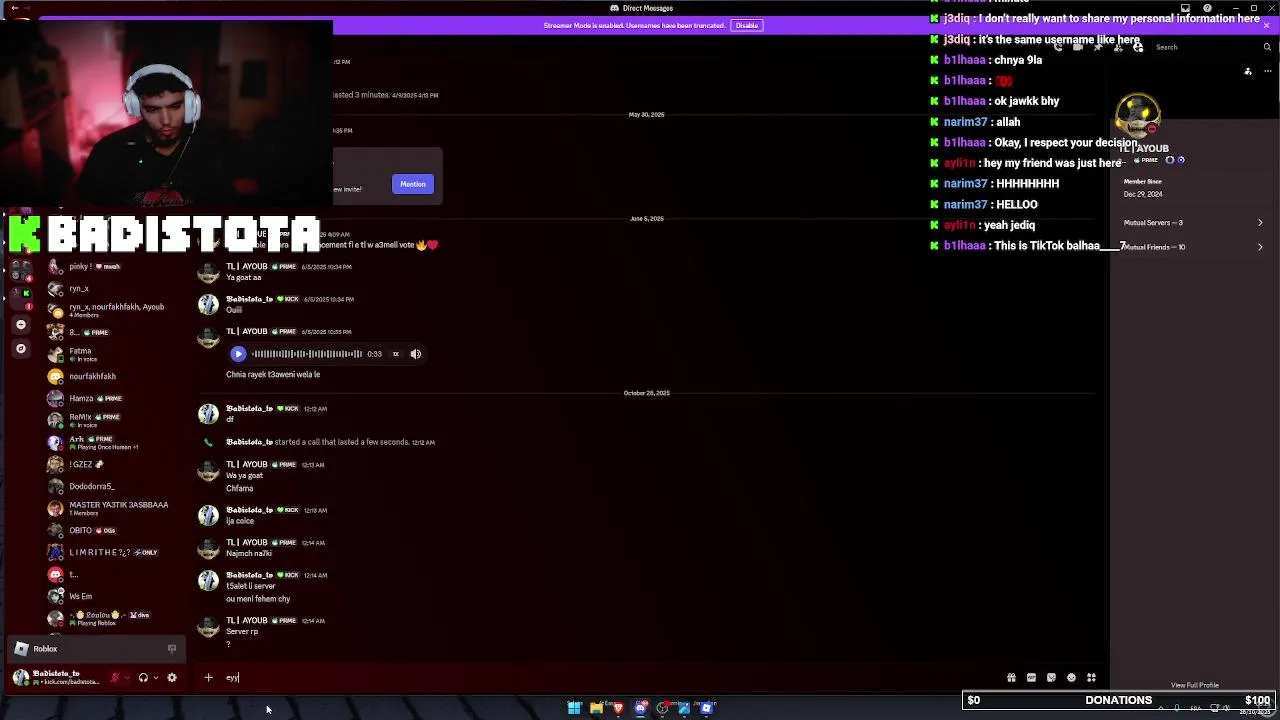Open microphone input options dropdown arrow
This screenshot has height=720, width=1280.
pyautogui.click(x=127, y=678)
